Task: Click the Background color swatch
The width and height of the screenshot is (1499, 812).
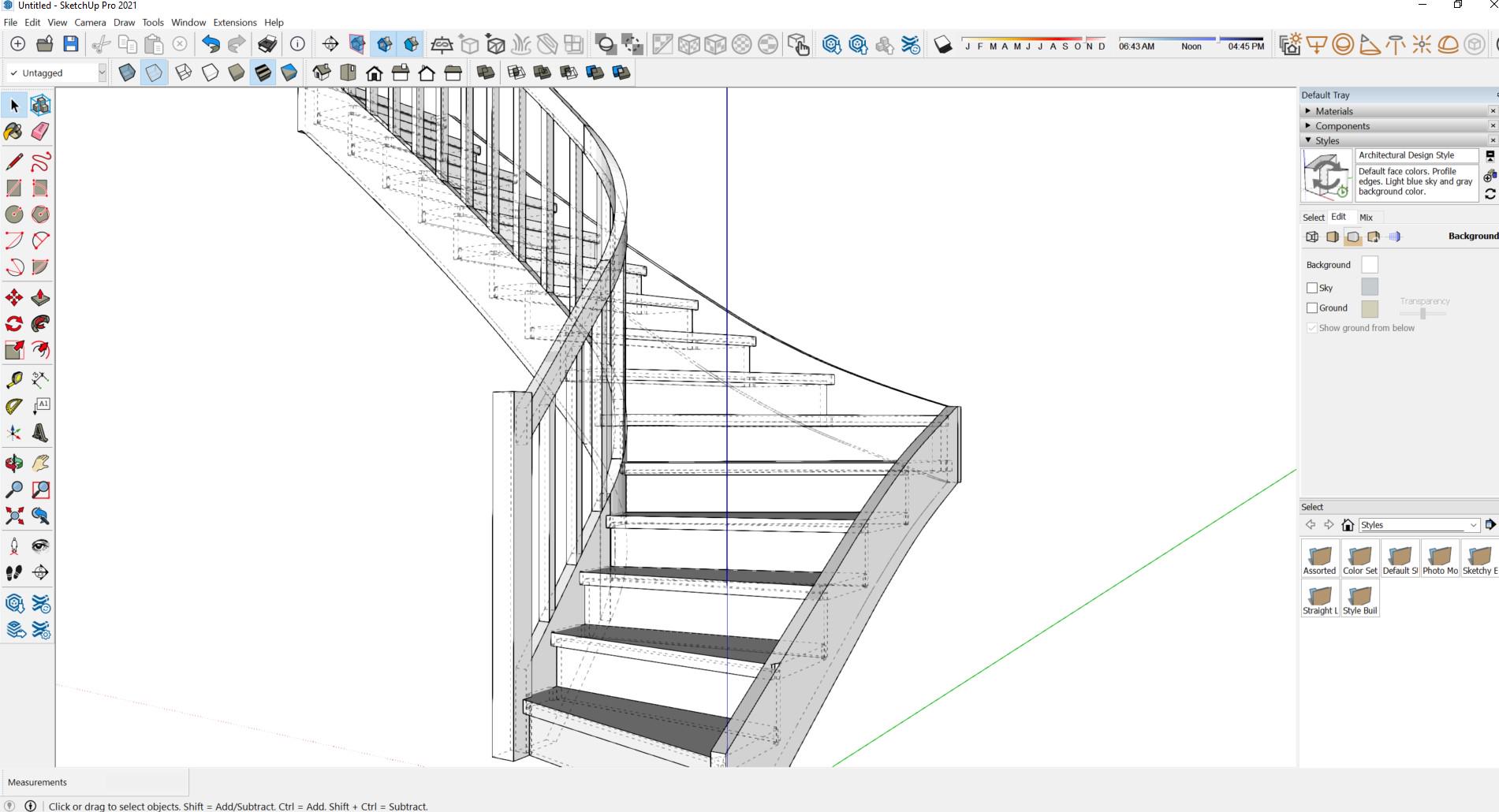Action: pos(1370,265)
